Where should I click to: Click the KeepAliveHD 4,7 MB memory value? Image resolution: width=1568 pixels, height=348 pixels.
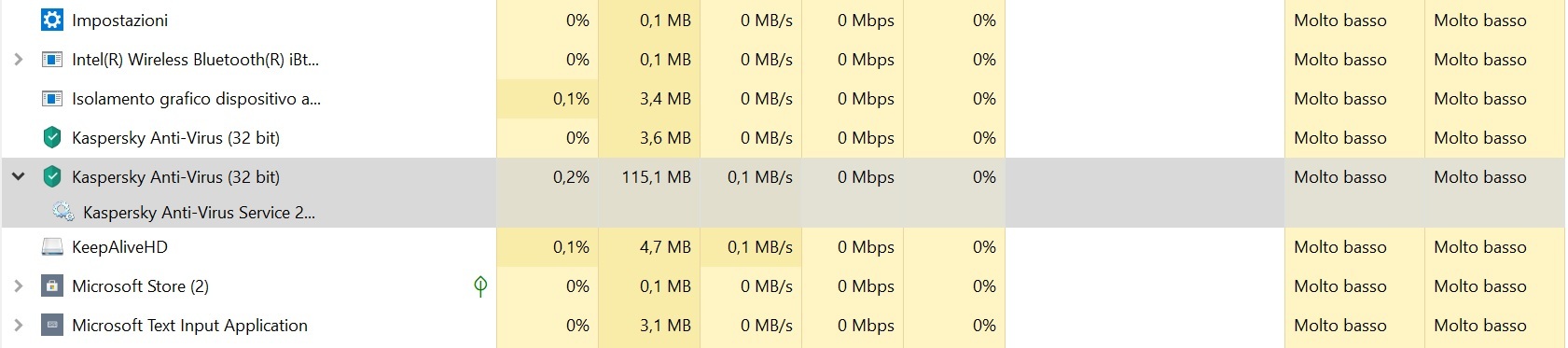[x=665, y=247]
